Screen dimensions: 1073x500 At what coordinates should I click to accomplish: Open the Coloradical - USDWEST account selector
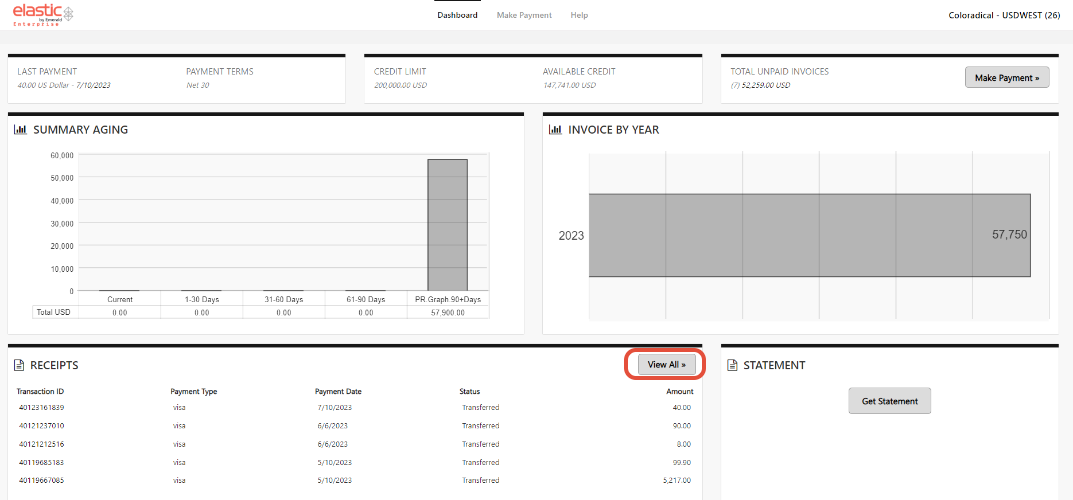tap(1003, 15)
